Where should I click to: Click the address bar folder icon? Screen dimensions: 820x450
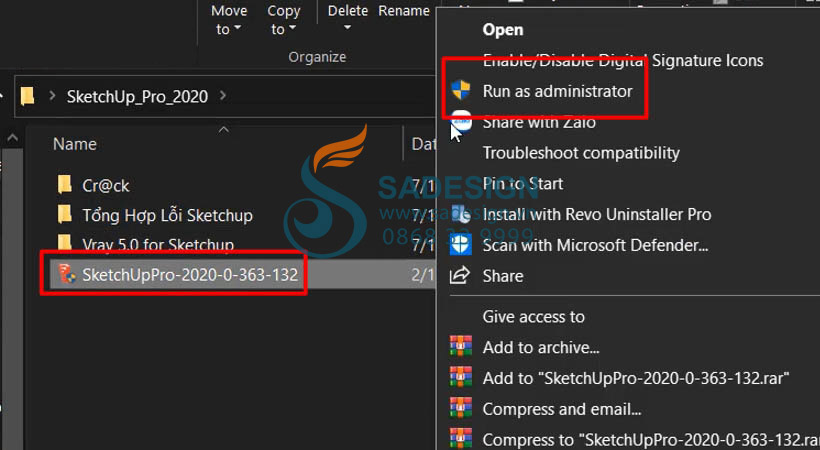(27, 96)
